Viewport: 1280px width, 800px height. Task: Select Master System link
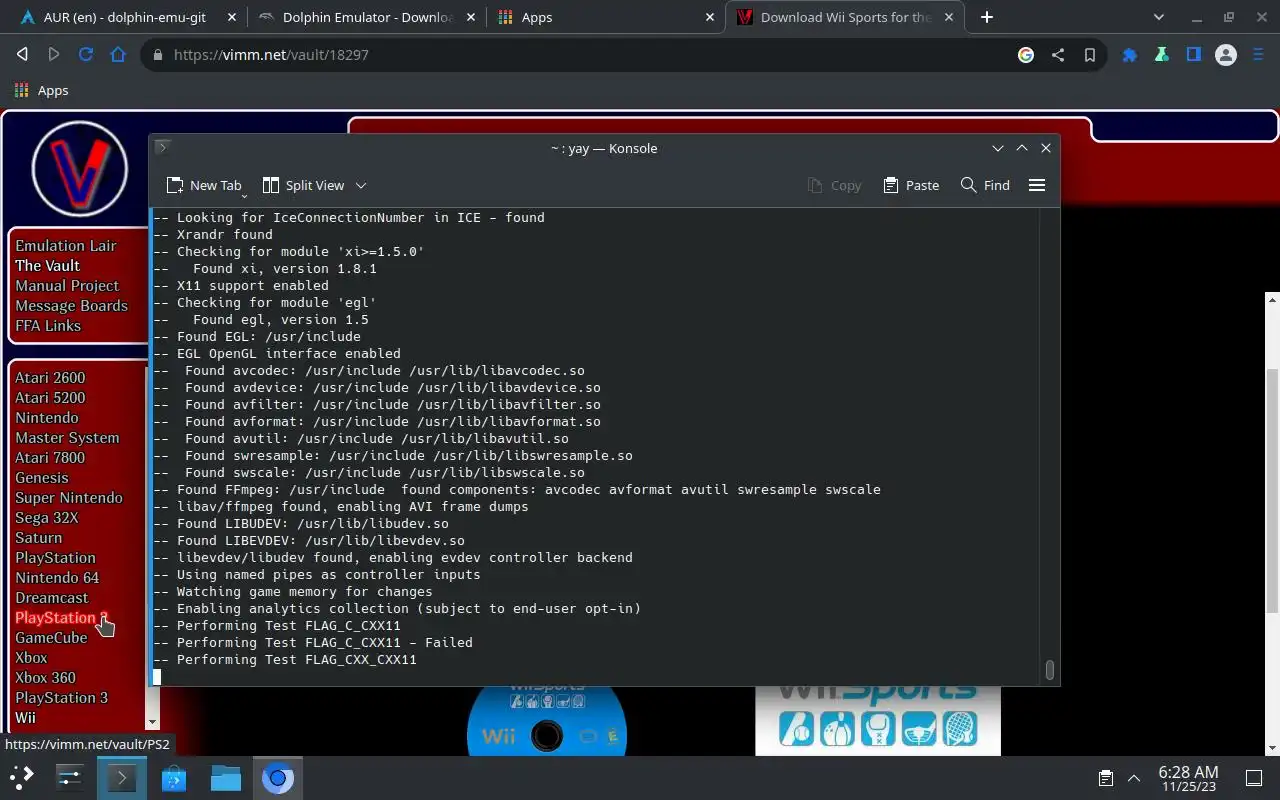(67, 437)
